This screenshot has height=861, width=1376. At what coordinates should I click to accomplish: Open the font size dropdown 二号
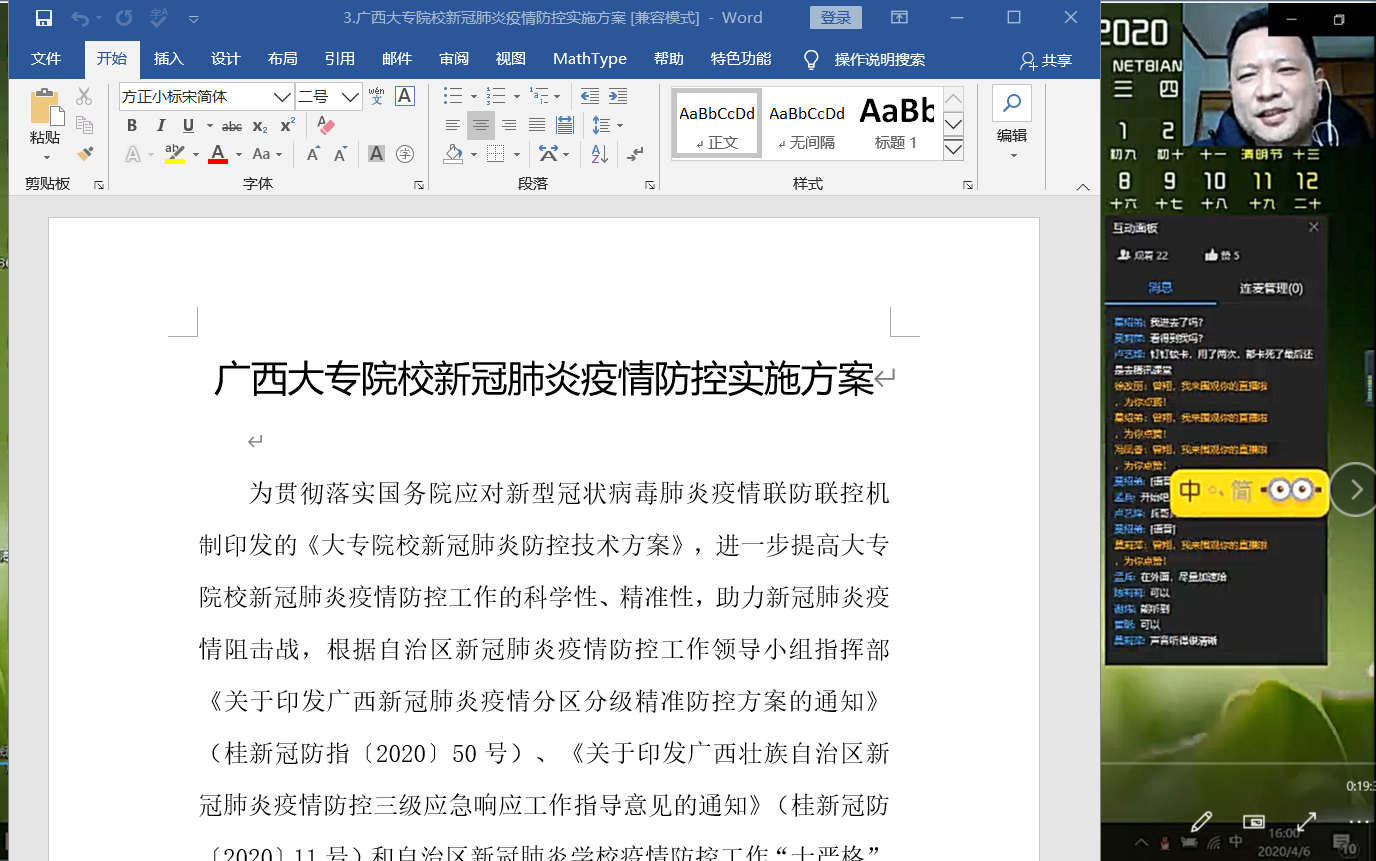tap(350, 97)
